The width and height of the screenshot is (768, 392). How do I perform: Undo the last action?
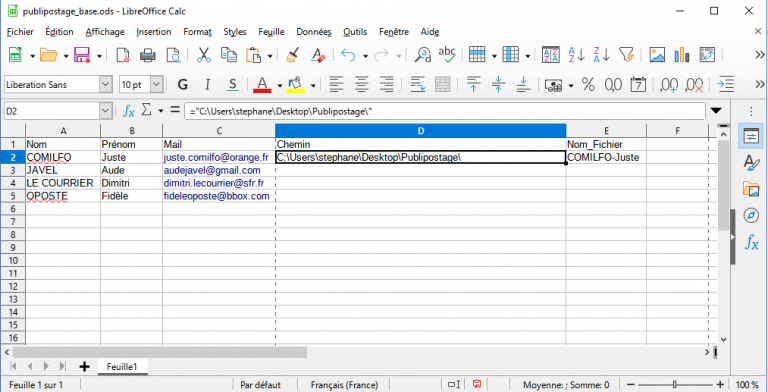(348, 55)
